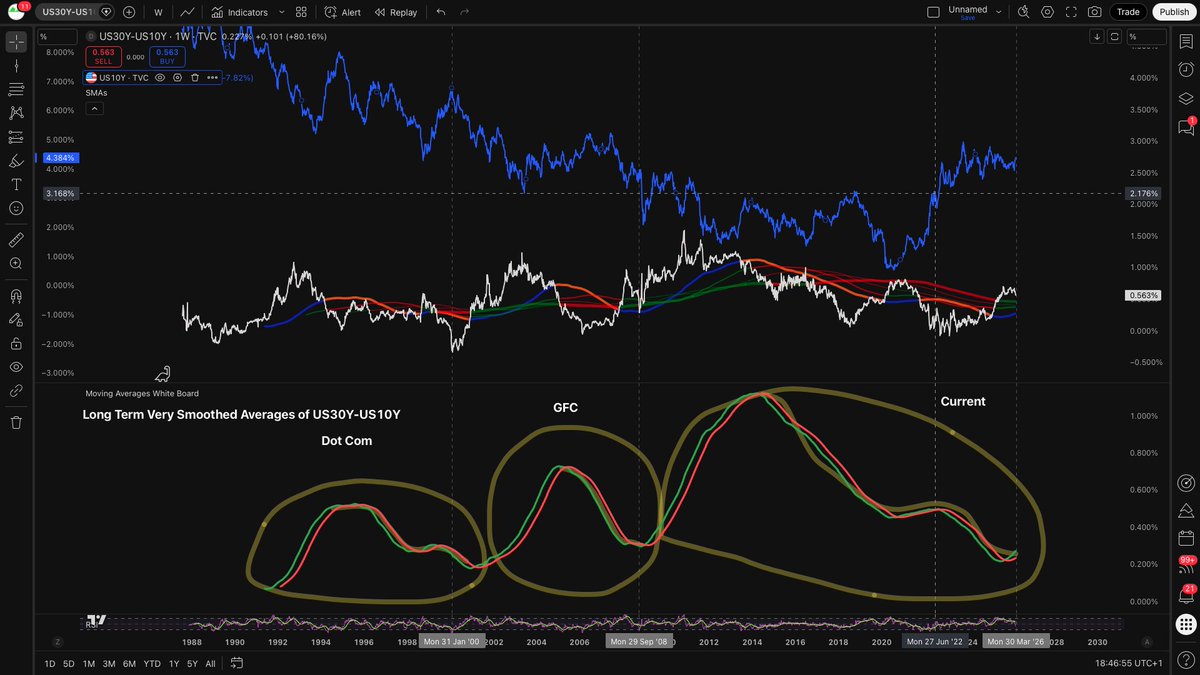Screen dimensions: 1200x675
Task: Hide all drawings with eye icon
Action: (x=16, y=367)
